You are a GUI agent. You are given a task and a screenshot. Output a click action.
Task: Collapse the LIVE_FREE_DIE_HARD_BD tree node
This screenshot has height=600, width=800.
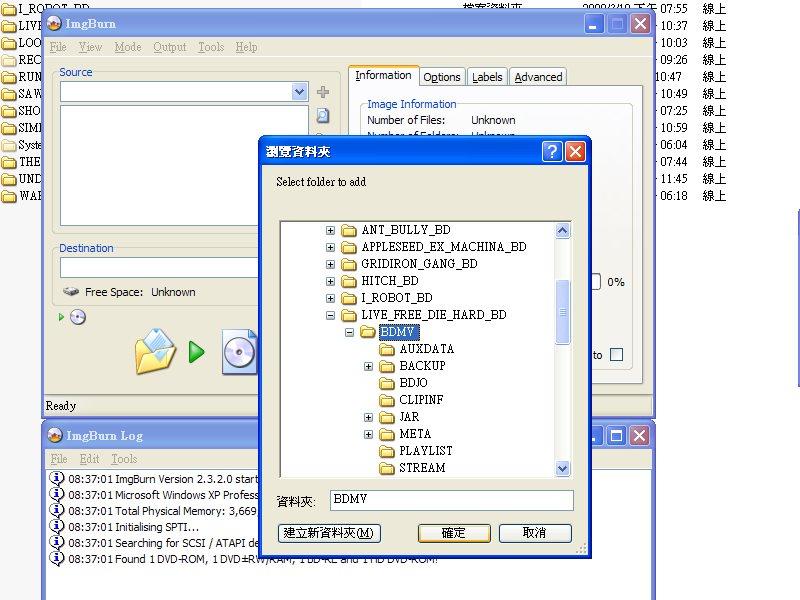(330, 315)
